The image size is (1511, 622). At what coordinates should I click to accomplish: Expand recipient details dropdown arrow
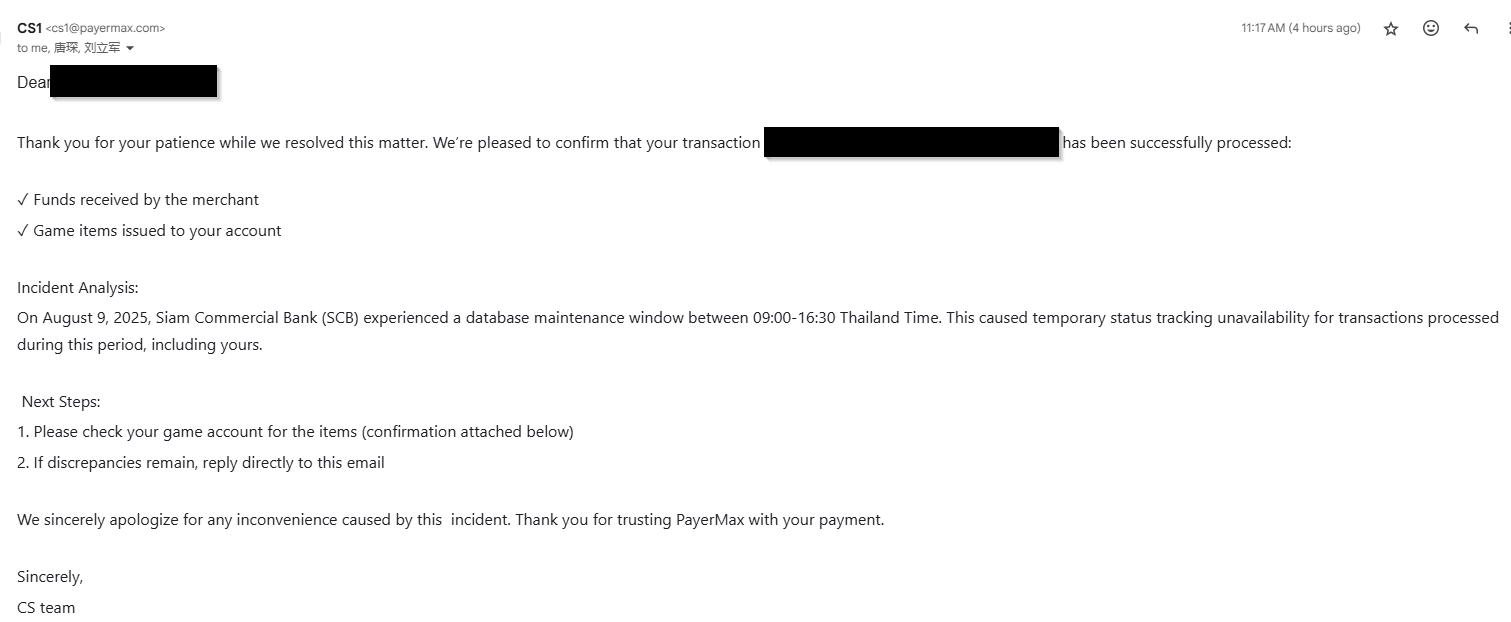[x=130, y=48]
